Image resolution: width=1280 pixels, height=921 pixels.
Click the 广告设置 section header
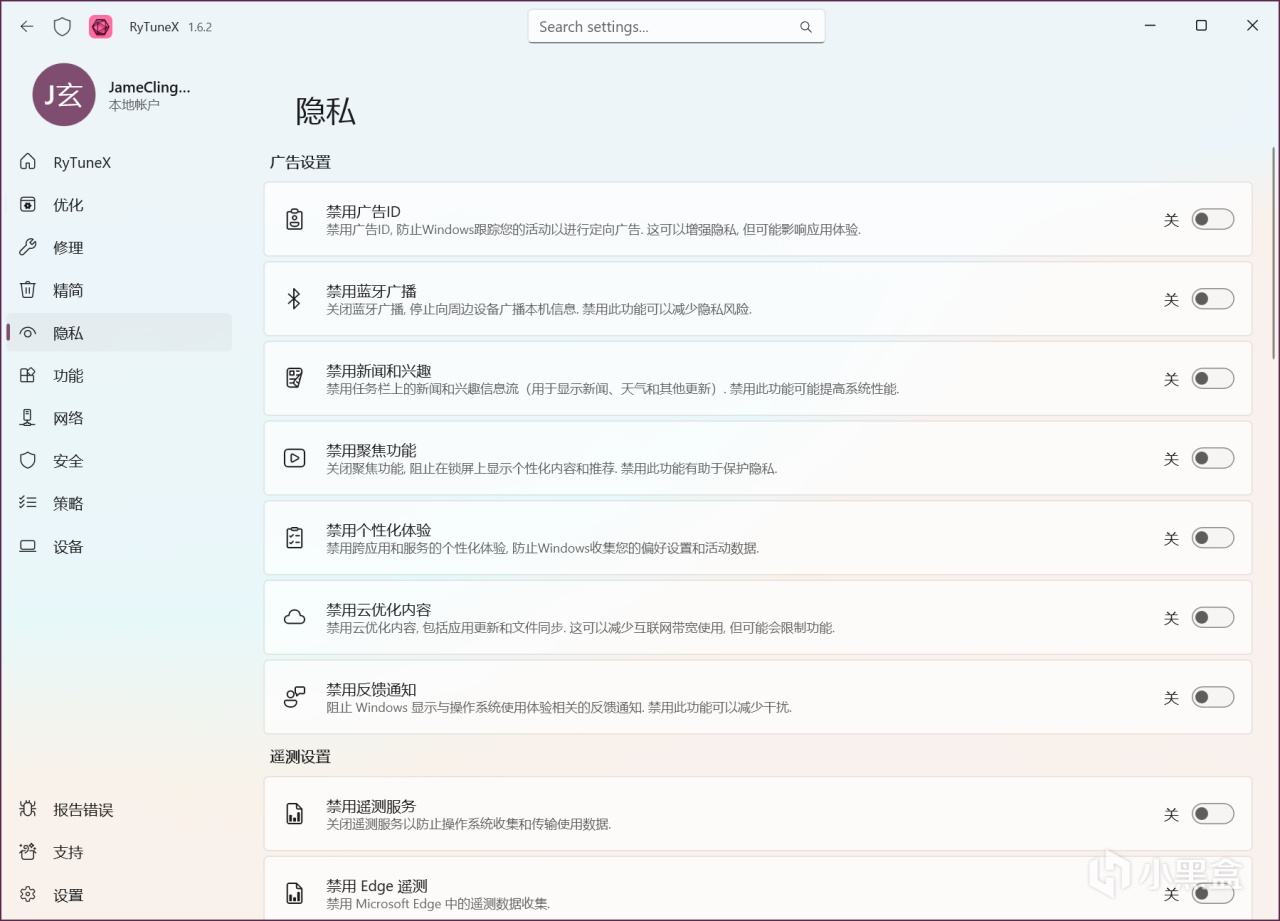pyautogui.click(x=300, y=162)
